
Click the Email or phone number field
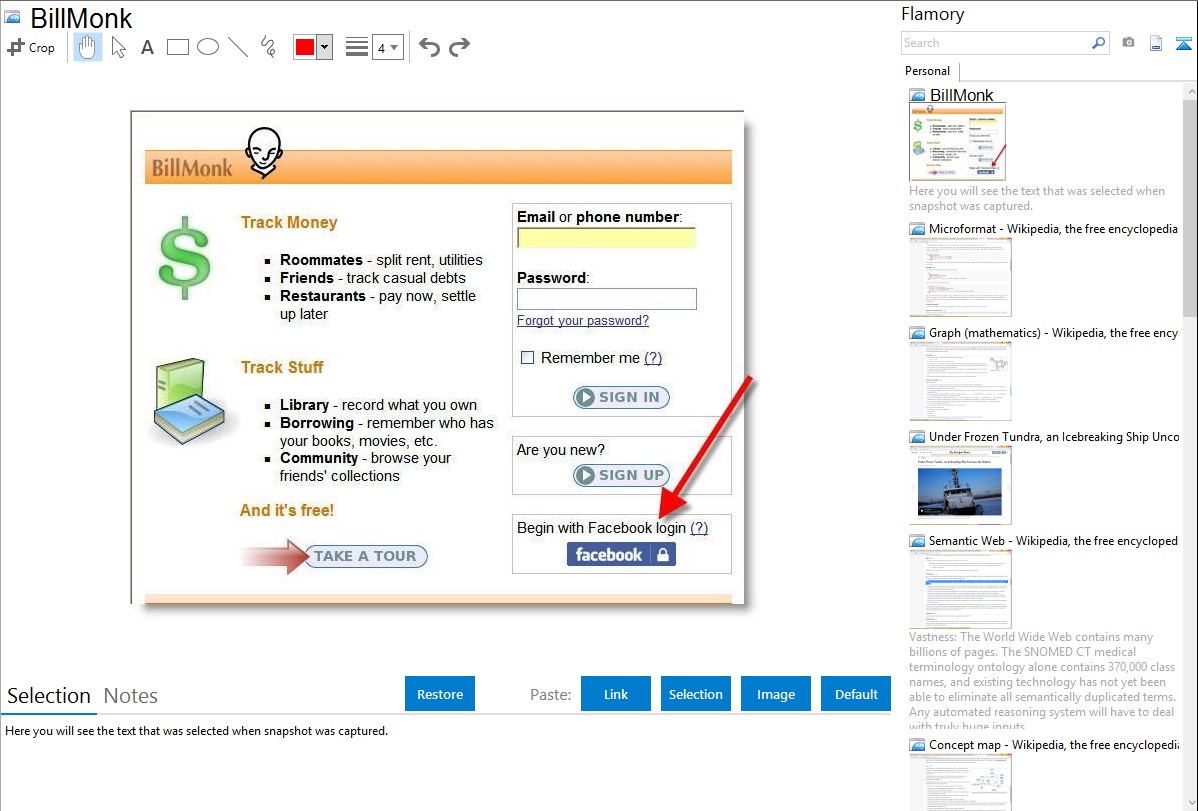tap(607, 238)
